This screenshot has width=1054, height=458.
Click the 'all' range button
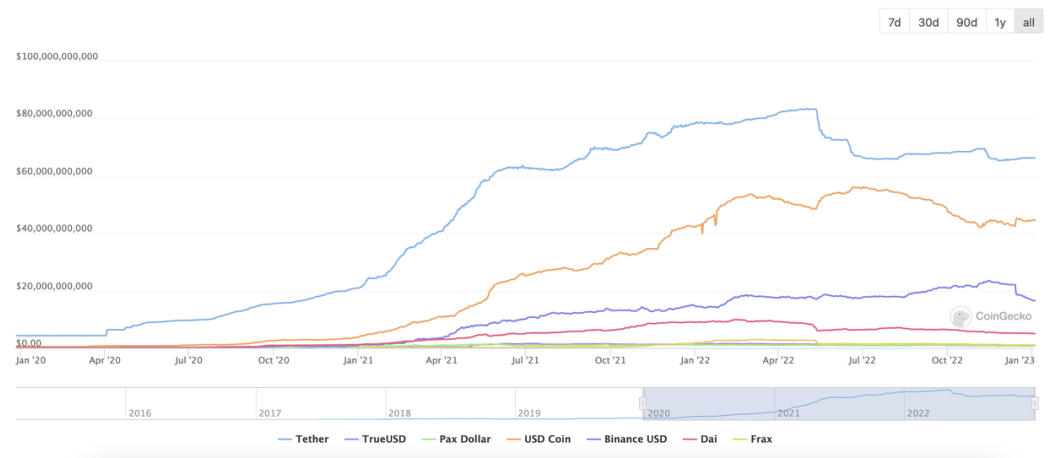click(1028, 22)
